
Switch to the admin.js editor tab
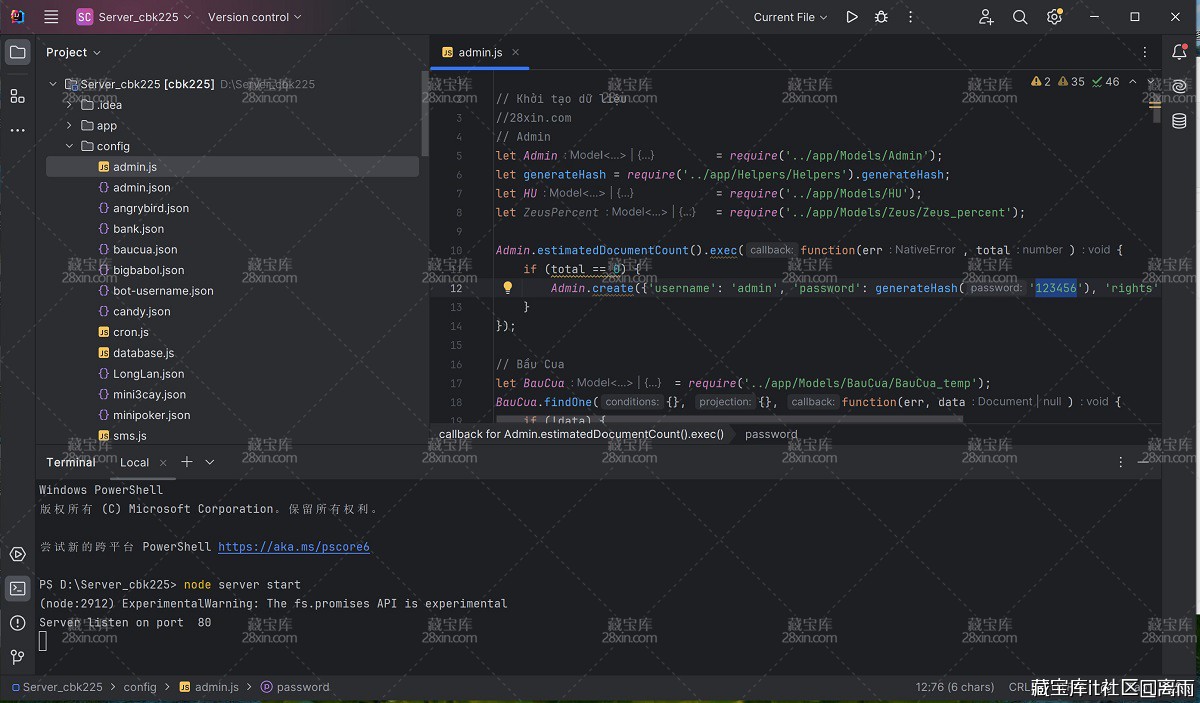[480, 52]
